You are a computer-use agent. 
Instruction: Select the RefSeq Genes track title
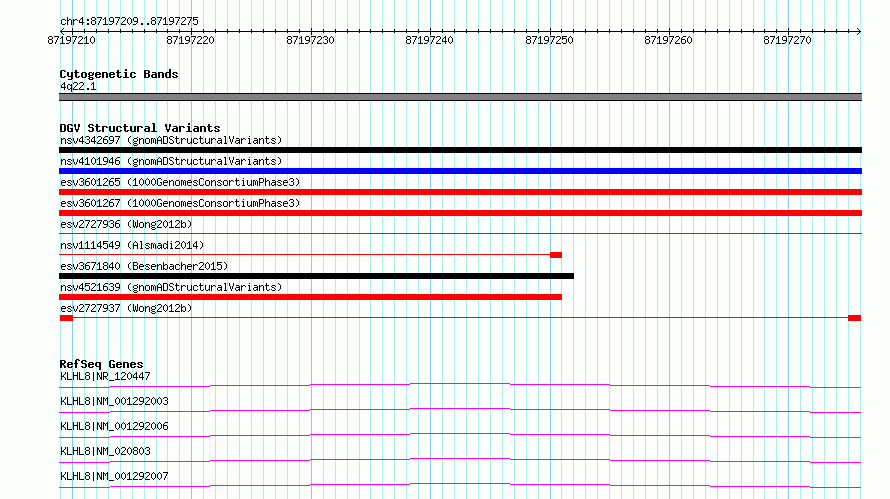coord(101,364)
